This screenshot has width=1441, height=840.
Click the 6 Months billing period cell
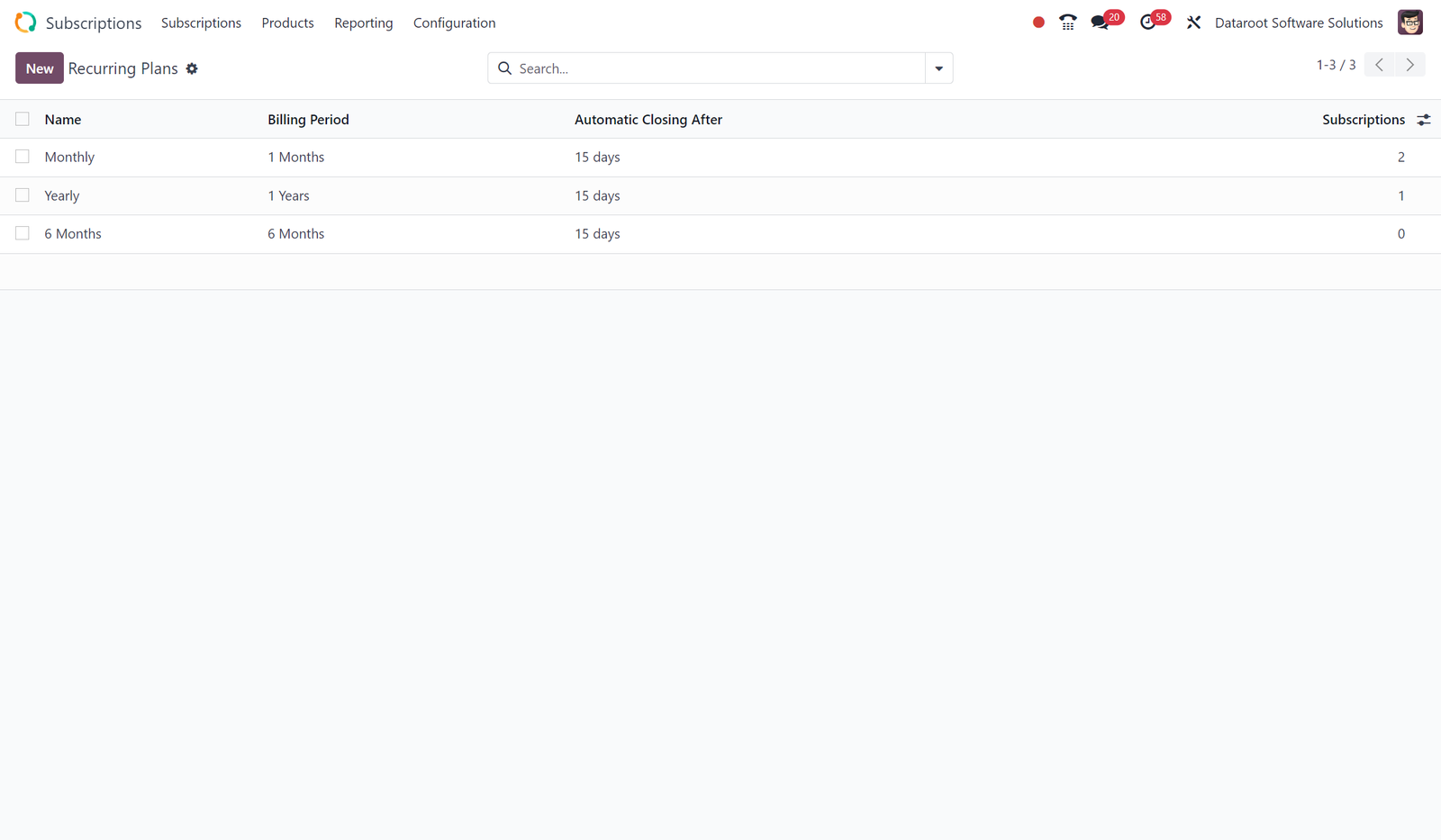(x=296, y=234)
